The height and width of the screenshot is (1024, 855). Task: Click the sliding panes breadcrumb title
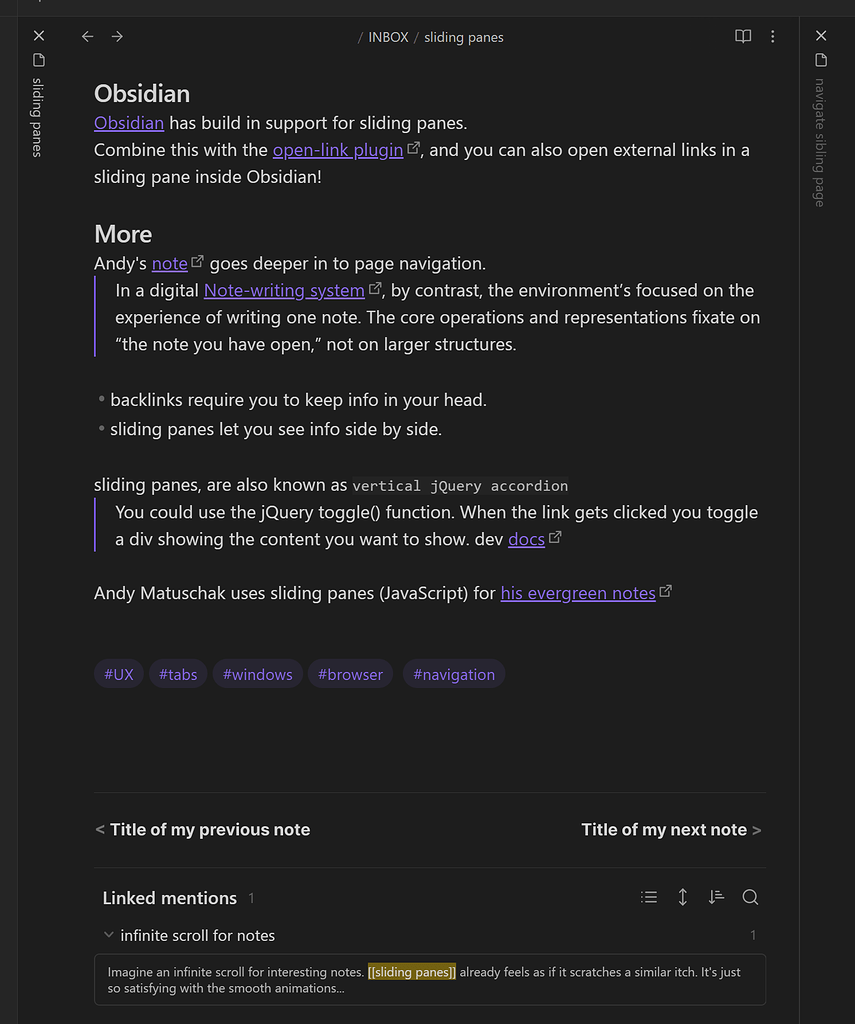click(x=463, y=36)
